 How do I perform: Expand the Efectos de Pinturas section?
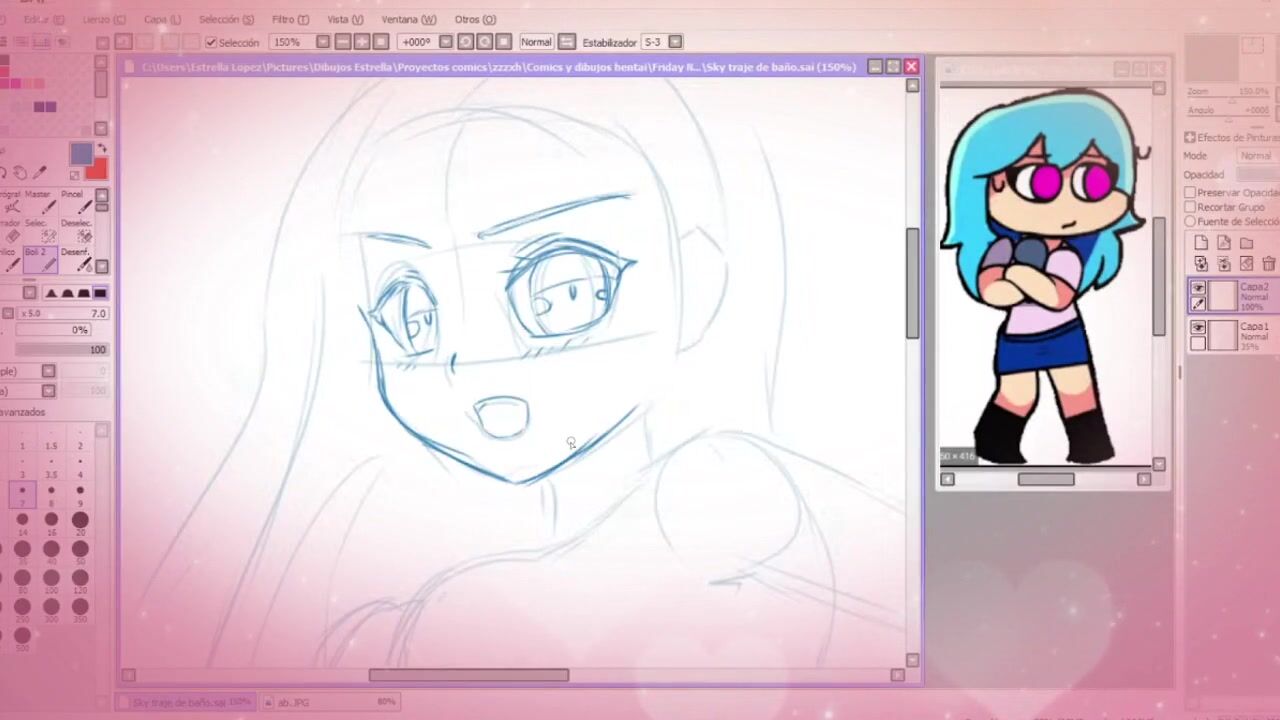click(1190, 137)
